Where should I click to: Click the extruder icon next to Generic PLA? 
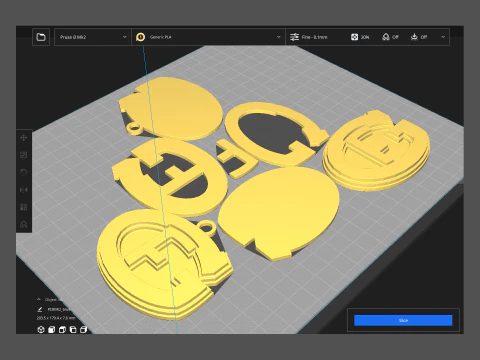pos(141,37)
